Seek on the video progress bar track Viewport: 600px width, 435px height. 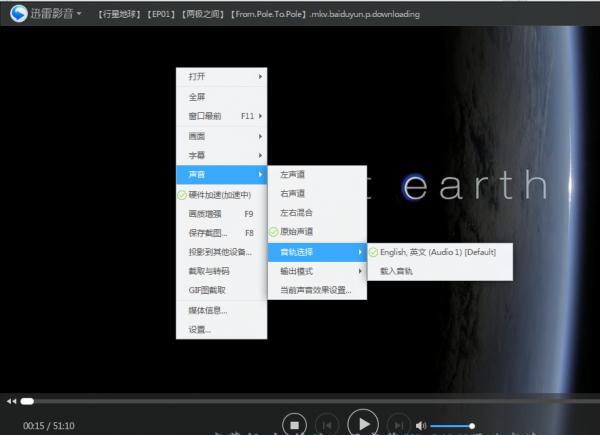(310, 401)
